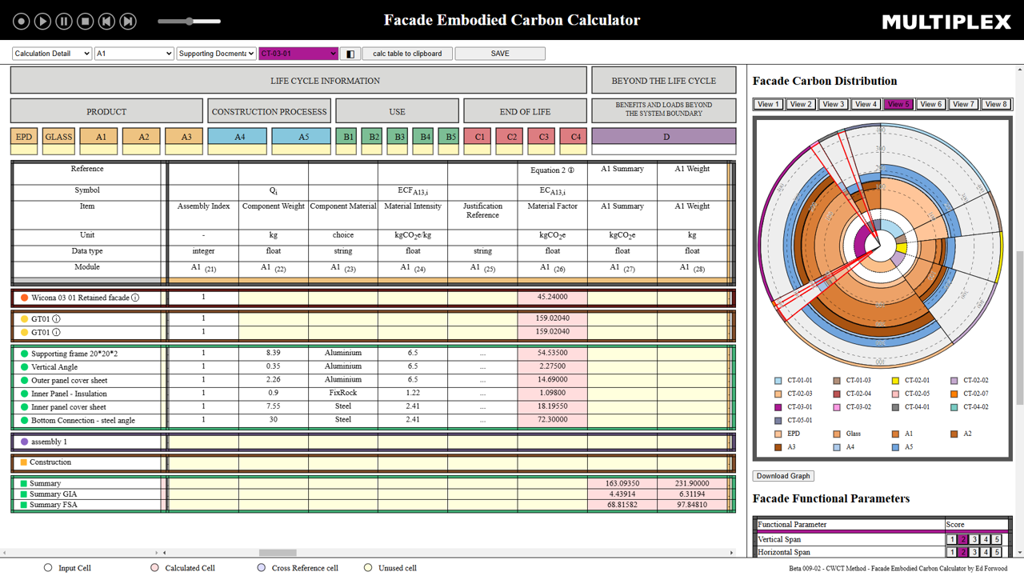Viewport: 1024px width, 576px height.
Task: Click green dot beside Bottom Connection - steel angle
Action: (24, 421)
